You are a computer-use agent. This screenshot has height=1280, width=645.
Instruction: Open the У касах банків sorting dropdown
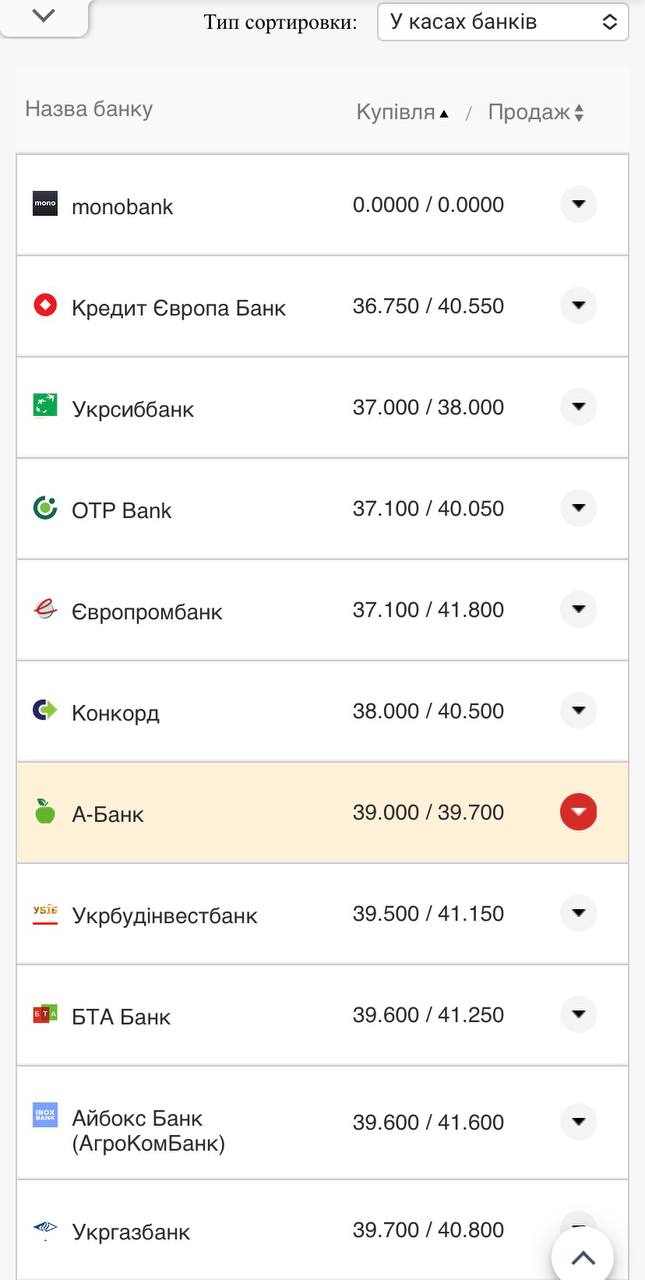pyautogui.click(x=501, y=21)
